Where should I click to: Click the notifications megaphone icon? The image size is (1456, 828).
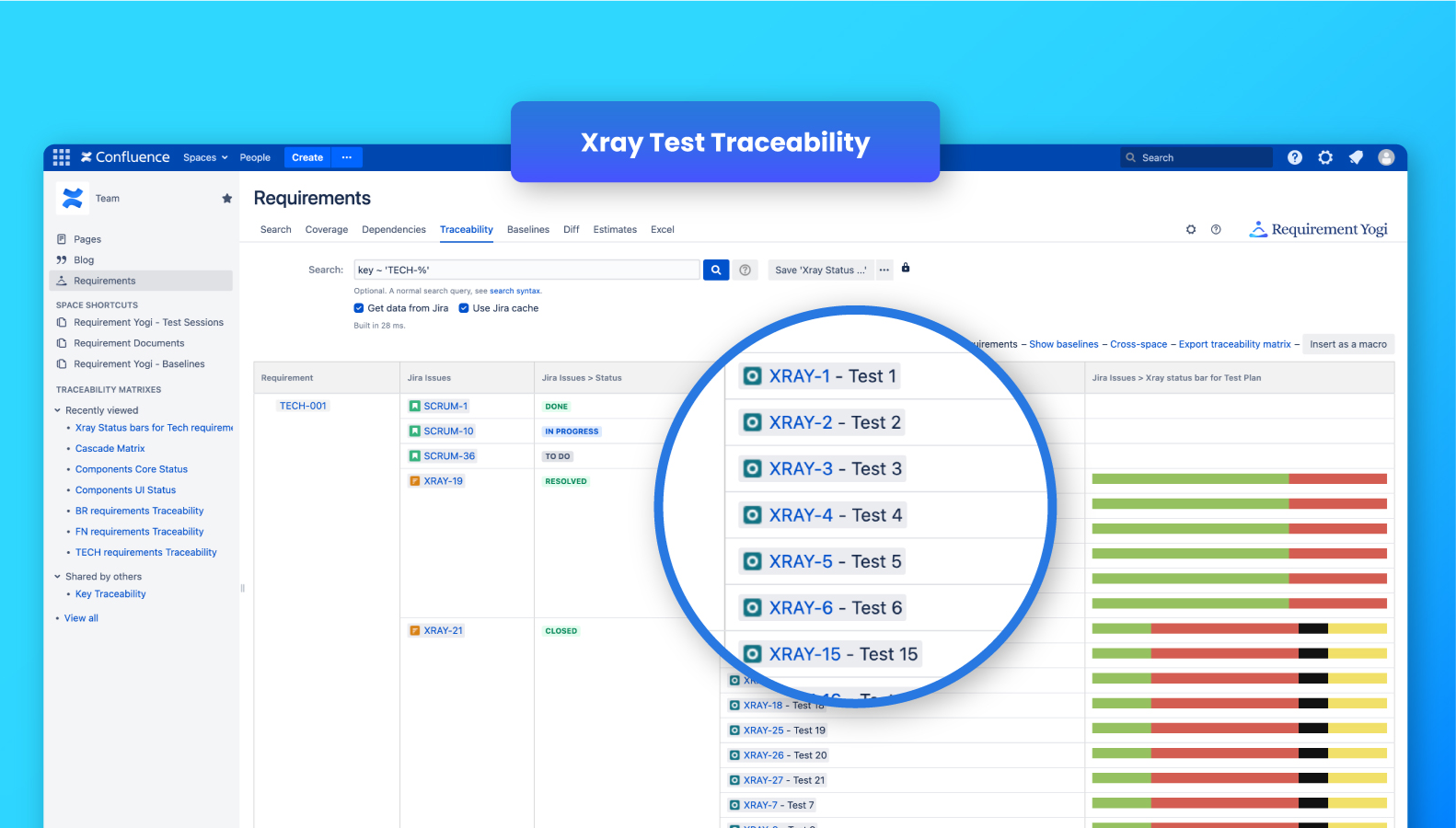(x=1356, y=157)
